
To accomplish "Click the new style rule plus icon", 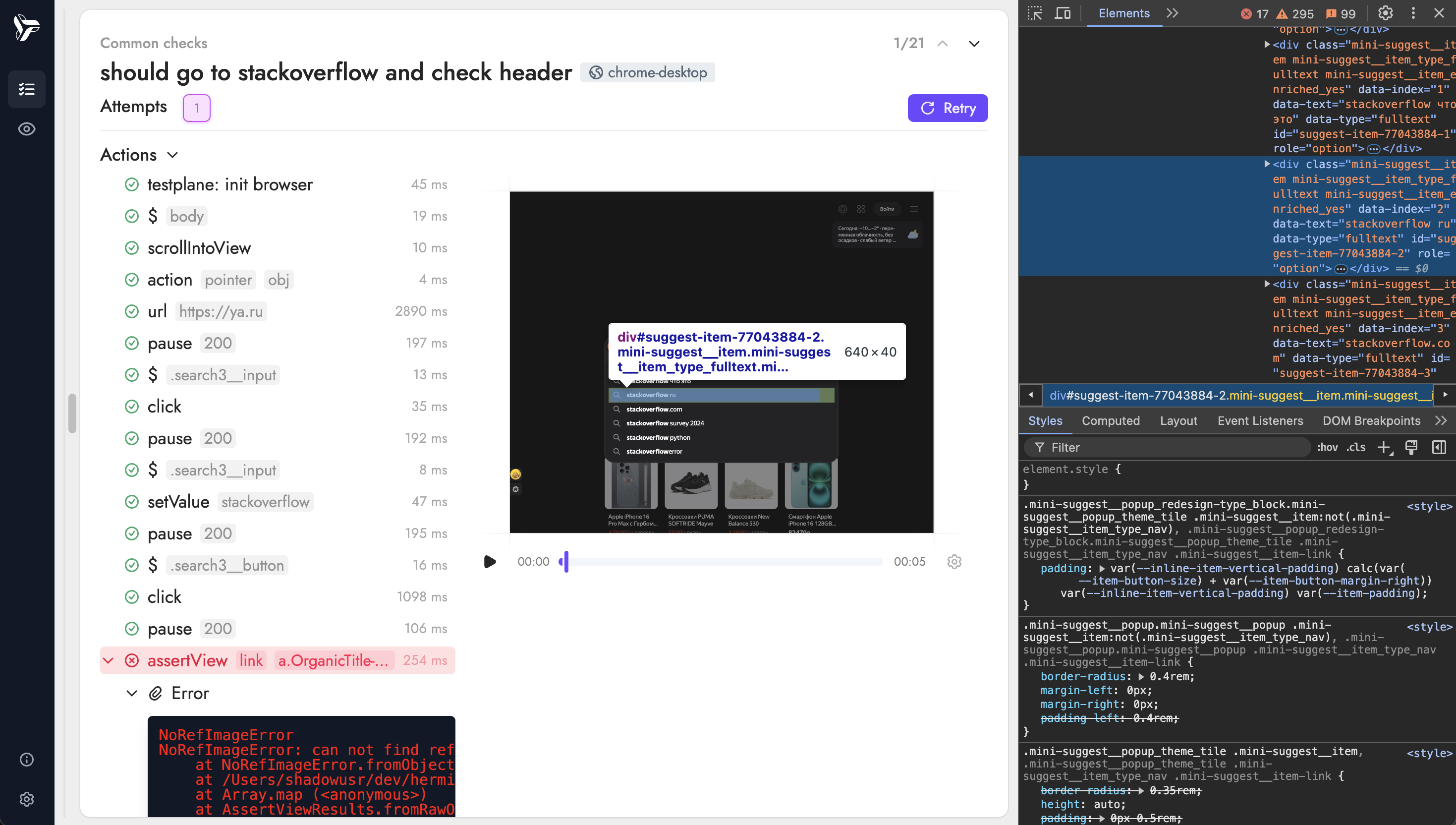I will pos(1384,448).
